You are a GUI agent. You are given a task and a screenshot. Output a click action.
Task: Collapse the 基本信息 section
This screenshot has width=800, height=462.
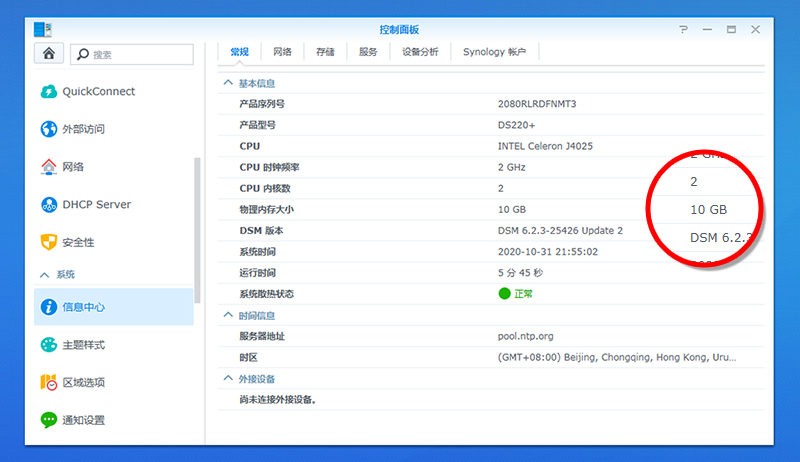click(x=229, y=83)
